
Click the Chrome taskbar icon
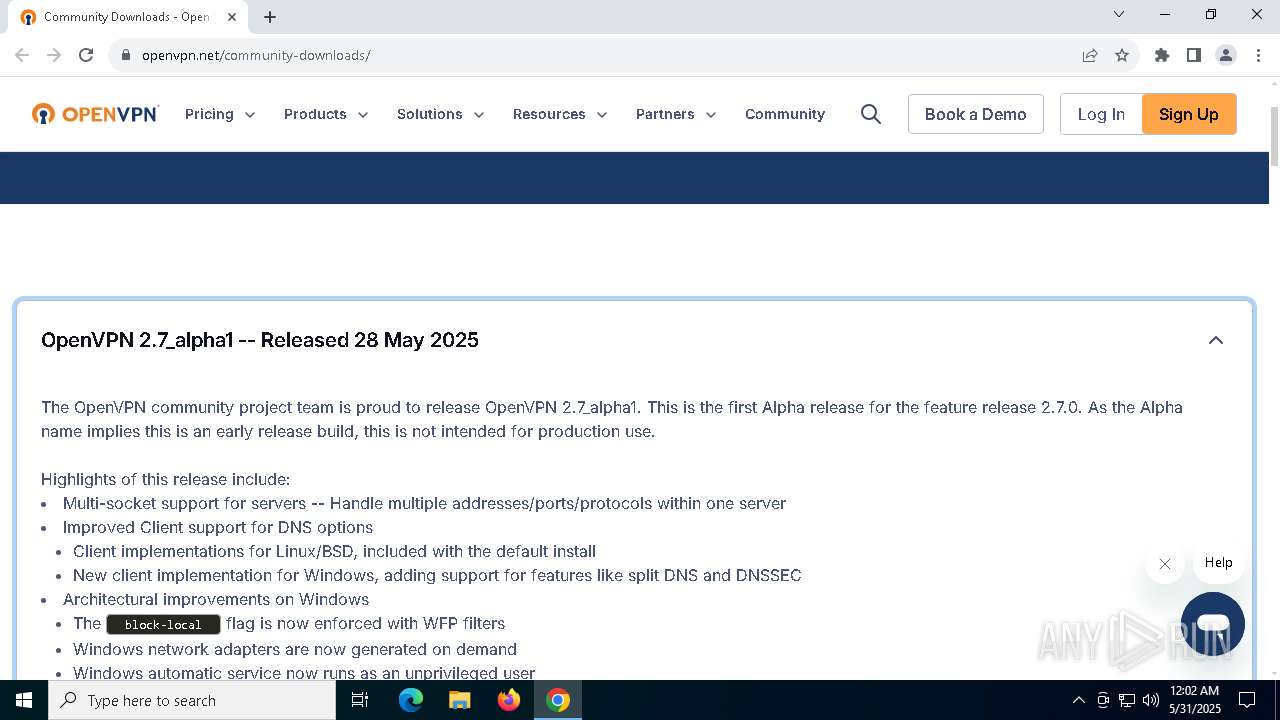(558, 700)
